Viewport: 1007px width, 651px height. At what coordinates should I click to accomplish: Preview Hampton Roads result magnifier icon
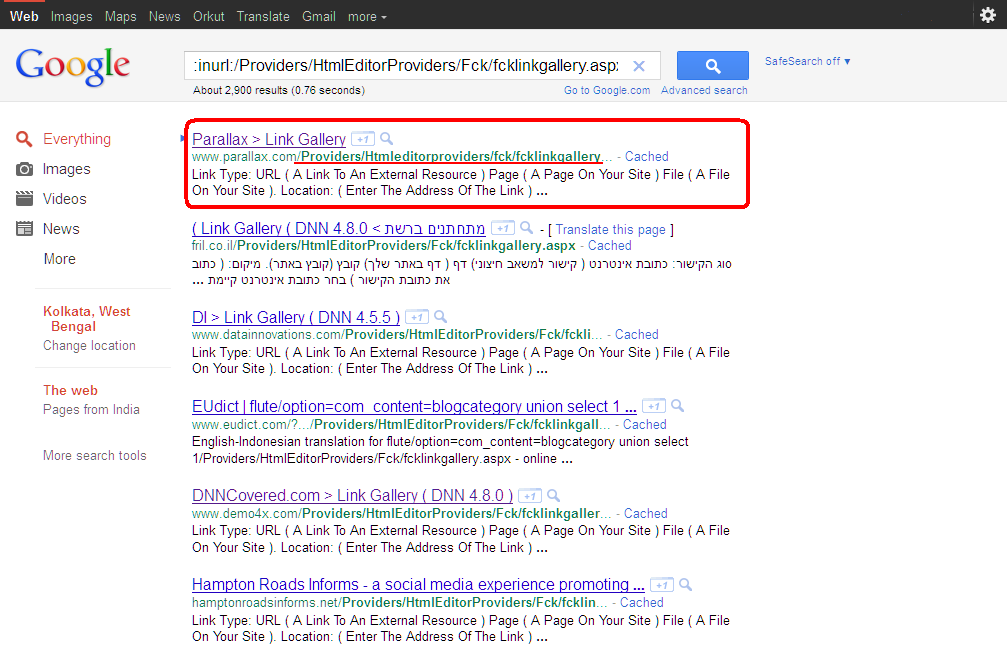point(686,584)
